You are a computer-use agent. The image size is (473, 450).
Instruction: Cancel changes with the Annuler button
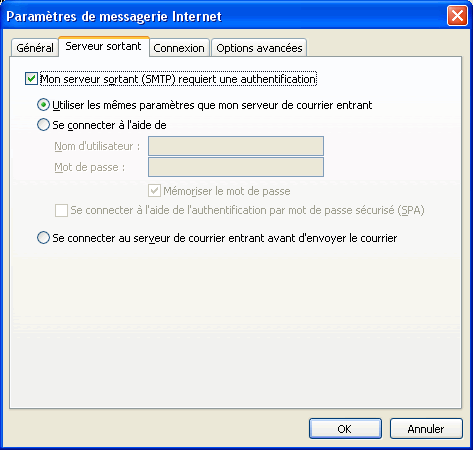[x=426, y=429]
